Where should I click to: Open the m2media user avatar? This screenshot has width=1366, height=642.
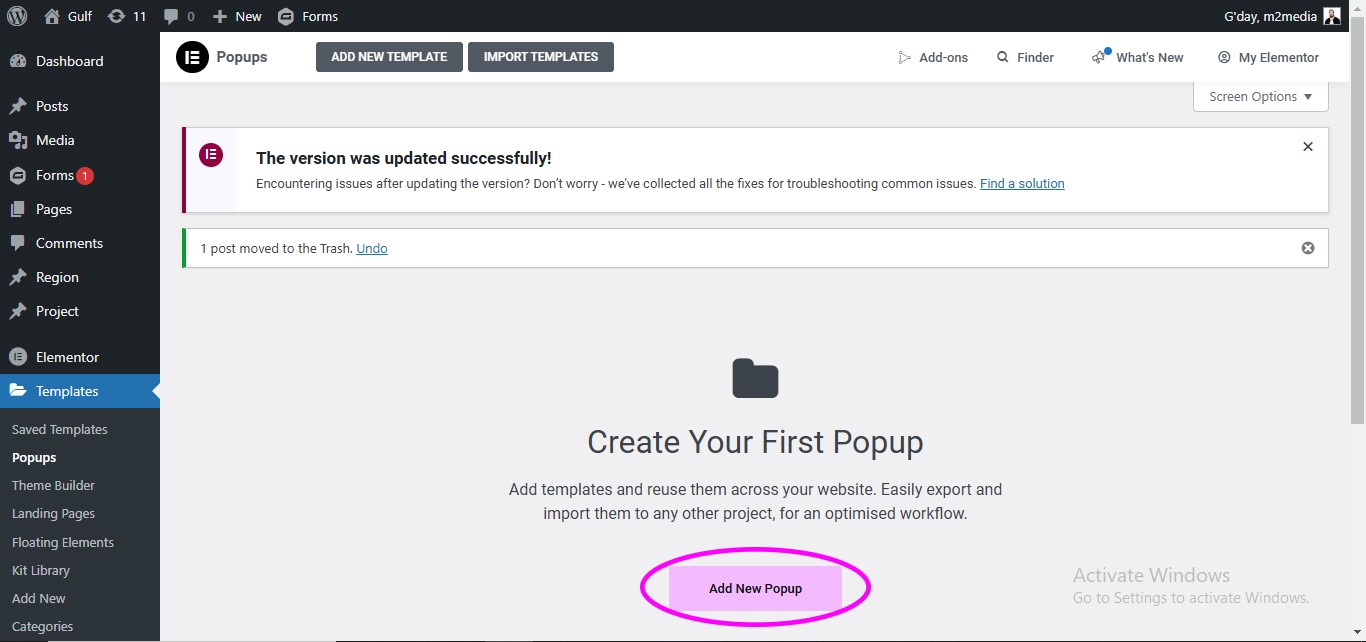1331,16
